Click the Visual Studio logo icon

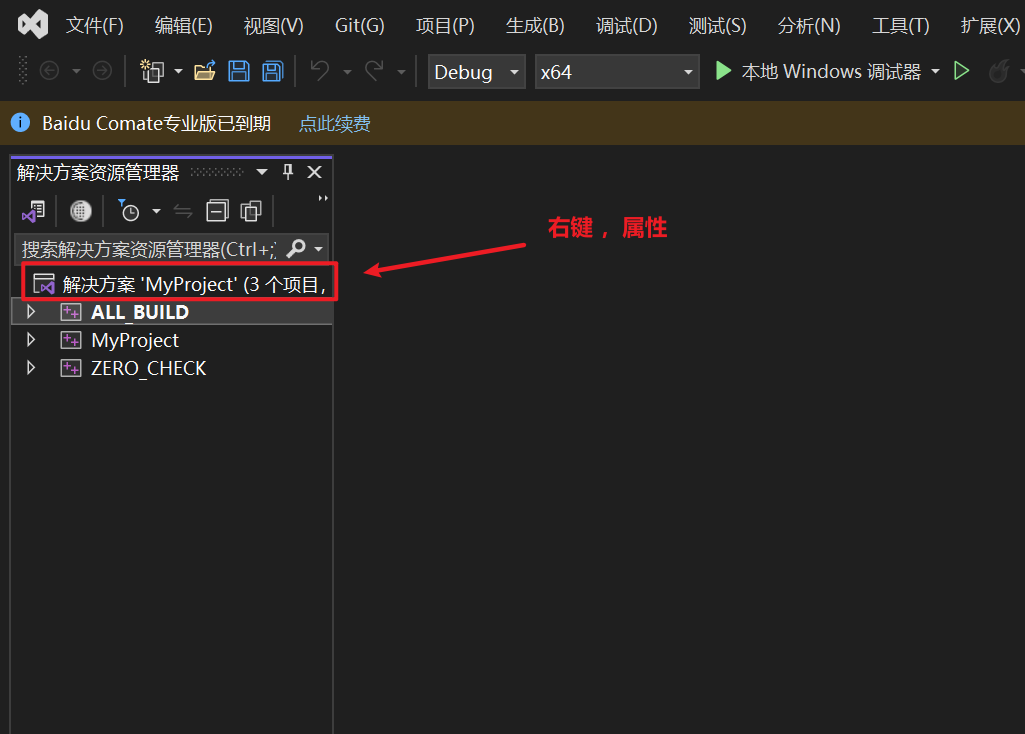pos(33,25)
